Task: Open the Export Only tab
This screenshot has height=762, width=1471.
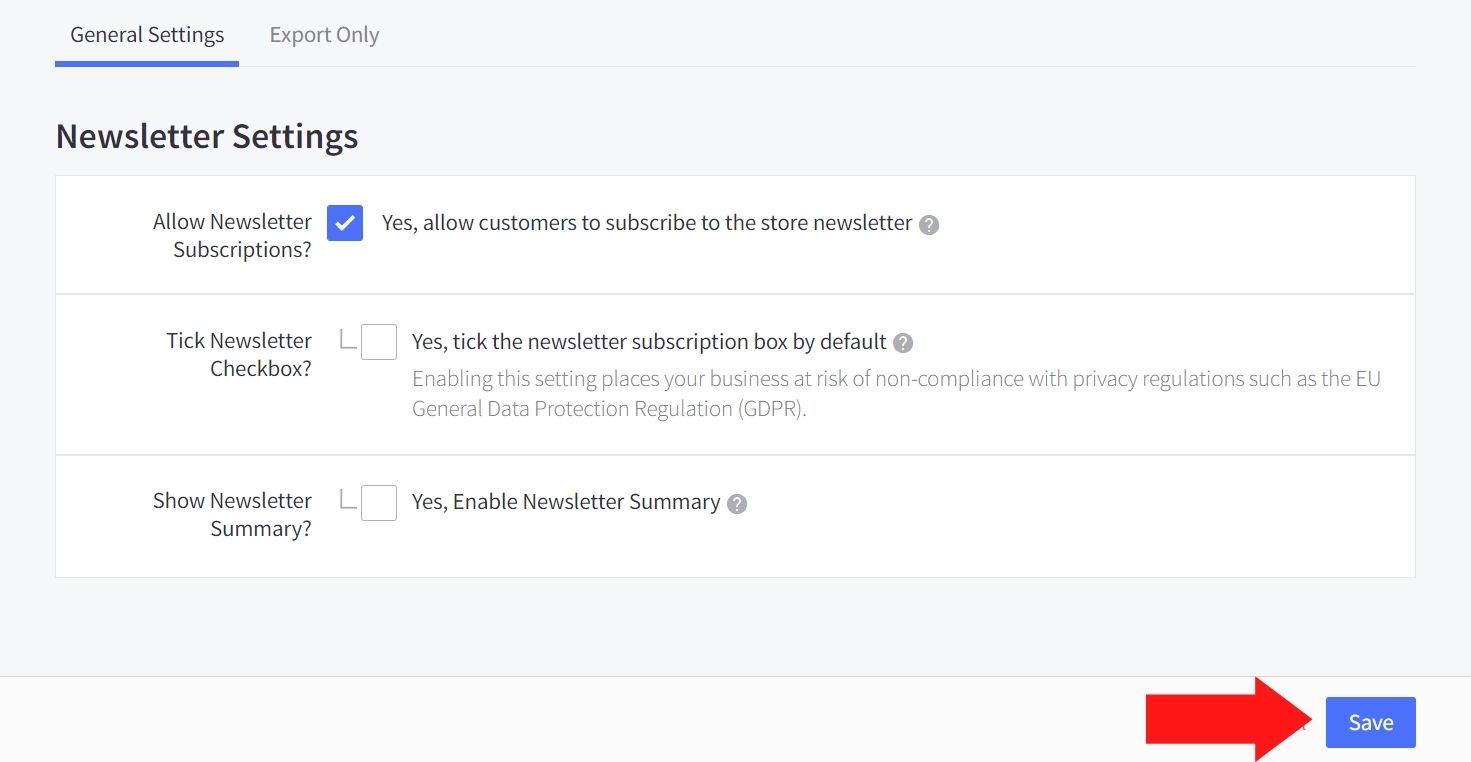Action: 324,35
